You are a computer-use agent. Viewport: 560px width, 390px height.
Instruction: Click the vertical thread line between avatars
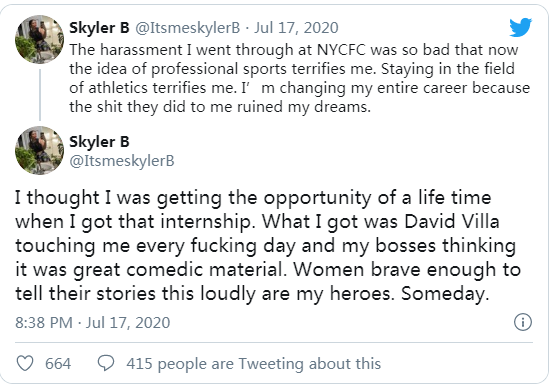(40, 95)
